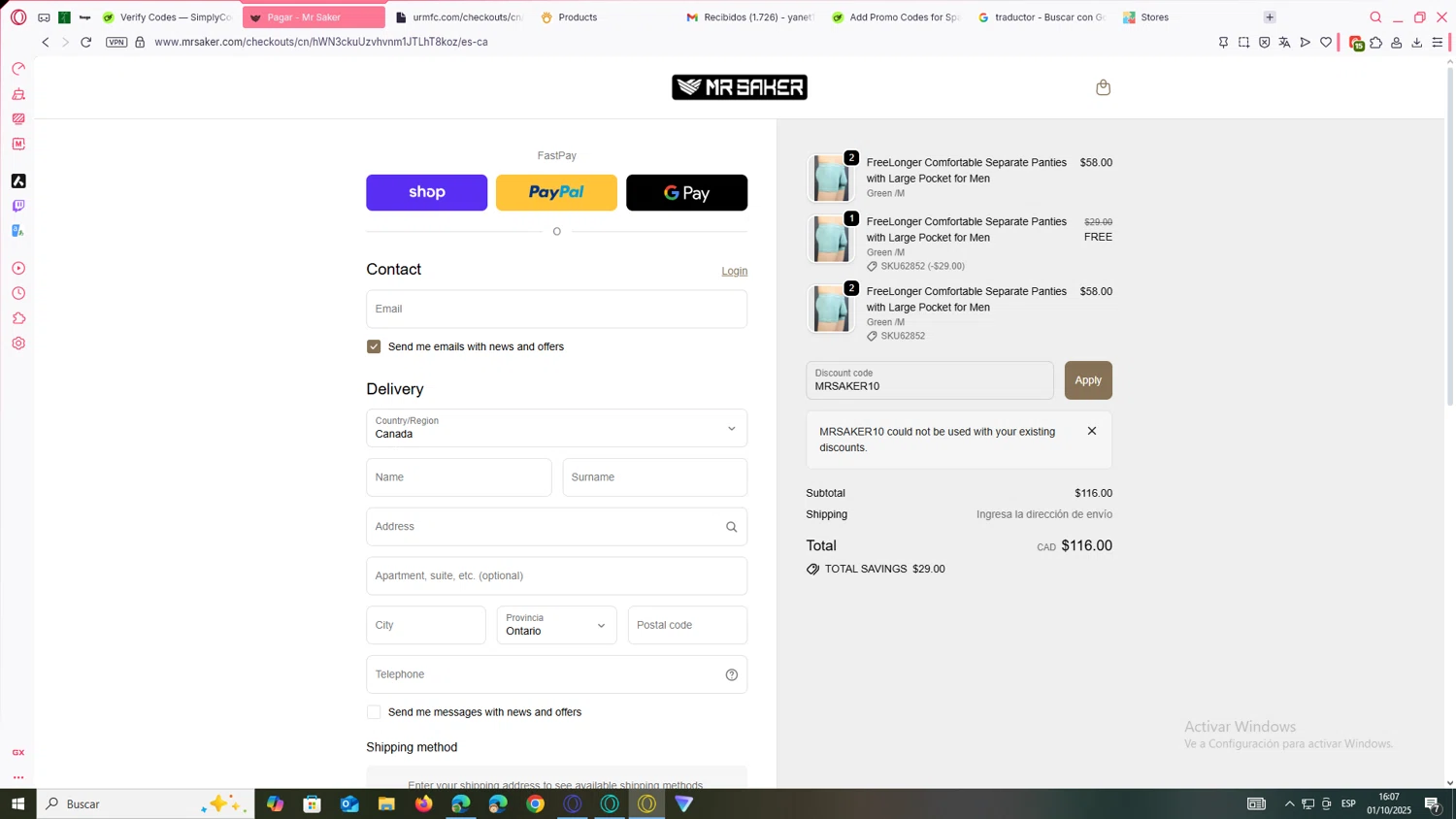Click the Postal code input field

687,625
